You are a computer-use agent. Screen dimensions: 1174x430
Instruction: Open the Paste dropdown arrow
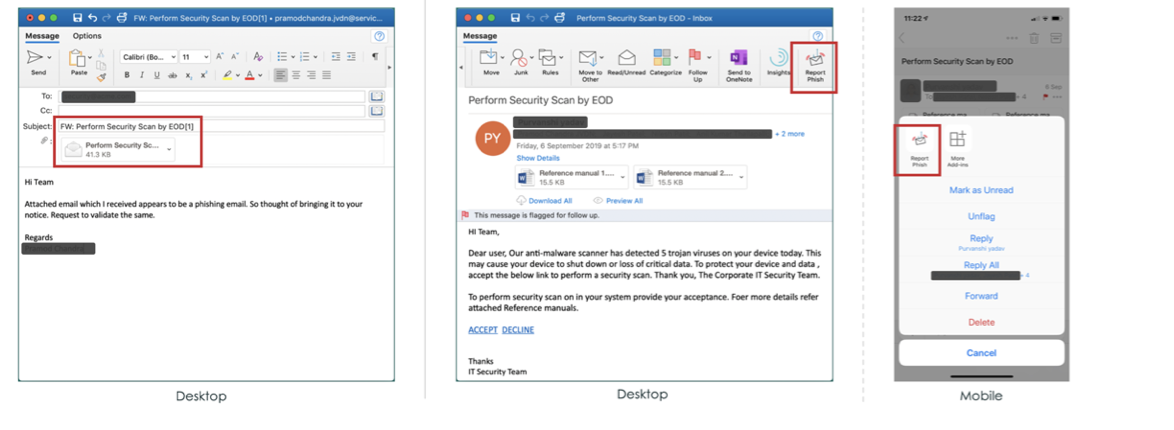click(91, 58)
